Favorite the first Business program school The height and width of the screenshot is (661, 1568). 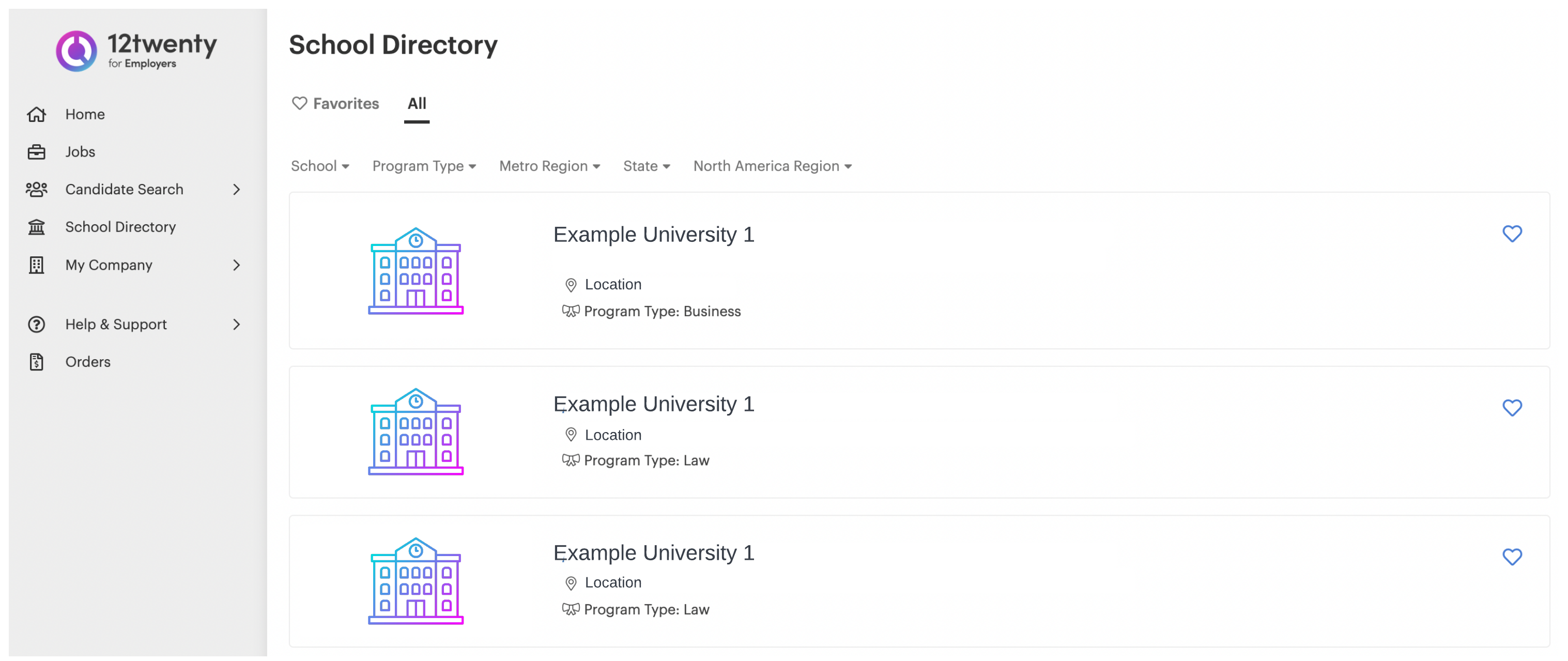click(1511, 234)
